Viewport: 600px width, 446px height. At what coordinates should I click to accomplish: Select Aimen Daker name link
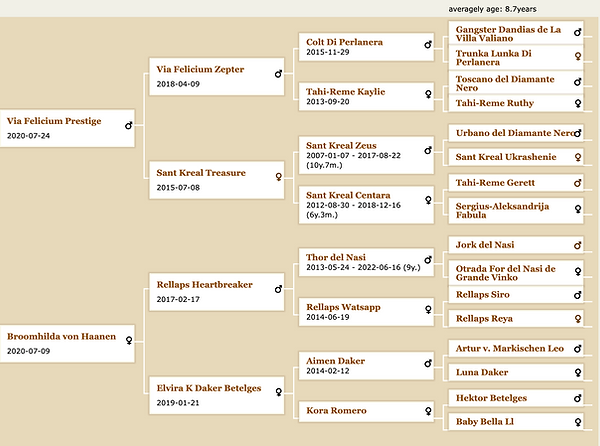coord(336,360)
